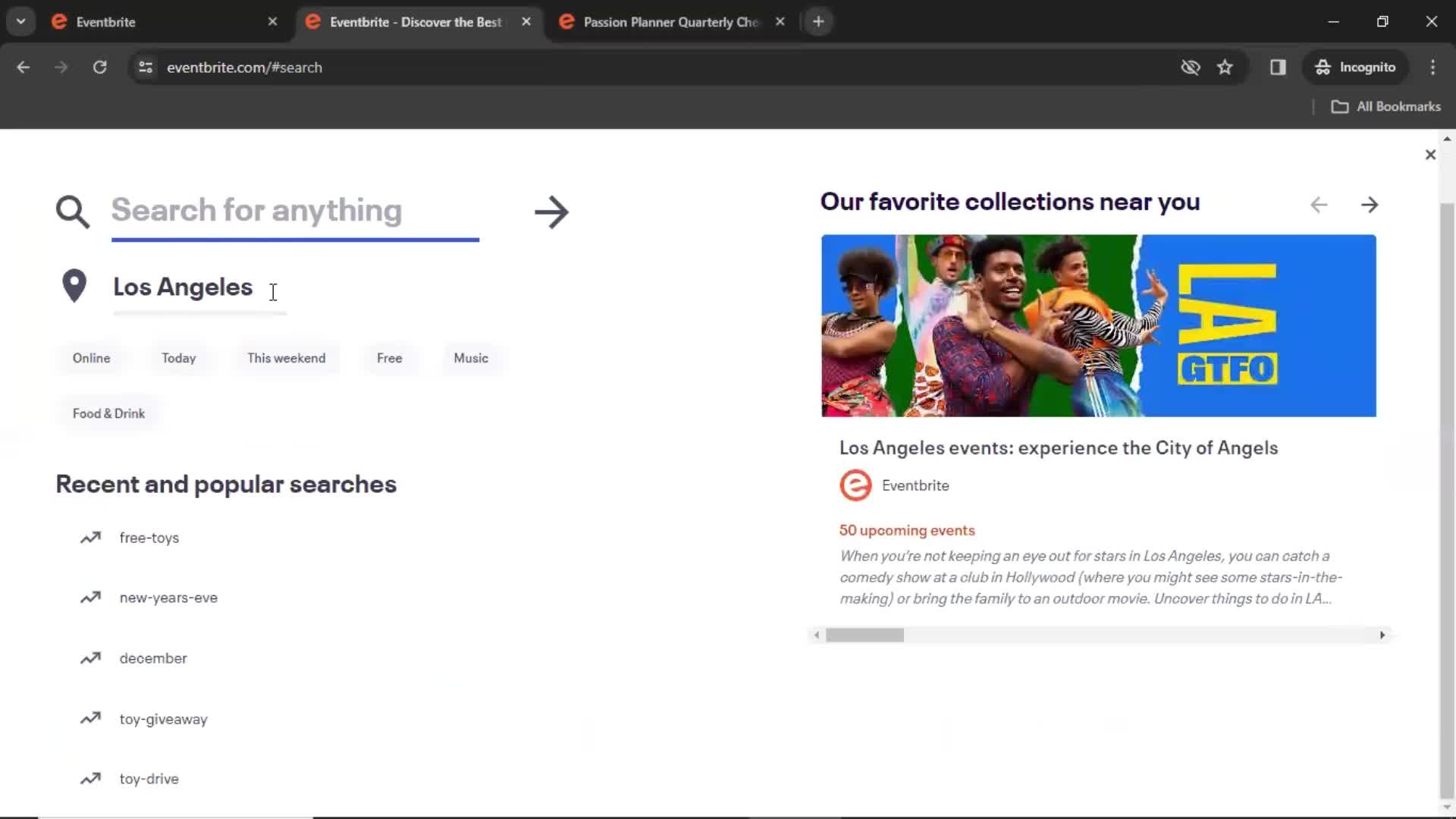Go forward with browser forward arrow
Screen dimensions: 1456x819
61,67
